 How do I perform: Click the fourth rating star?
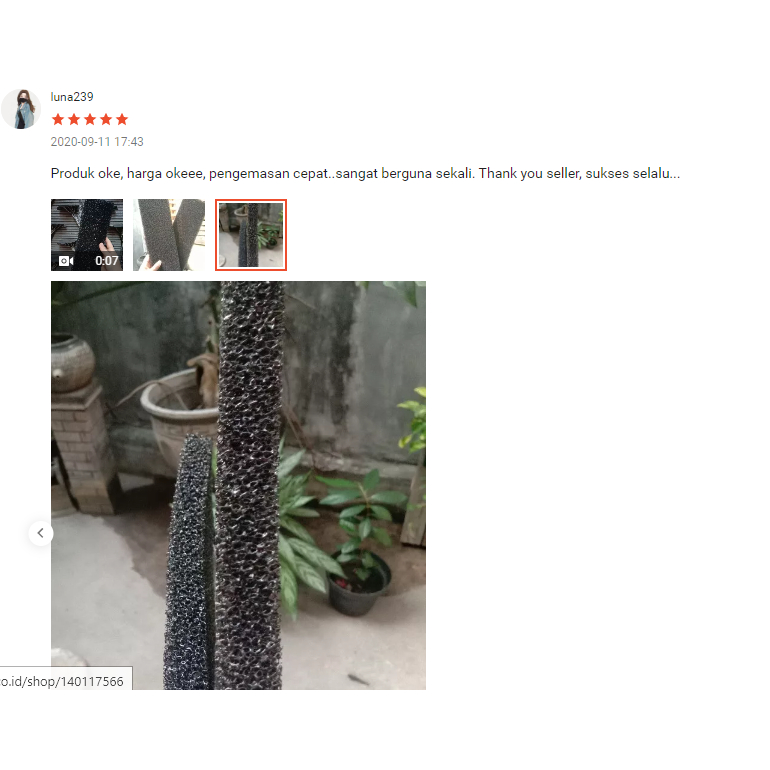(x=106, y=119)
